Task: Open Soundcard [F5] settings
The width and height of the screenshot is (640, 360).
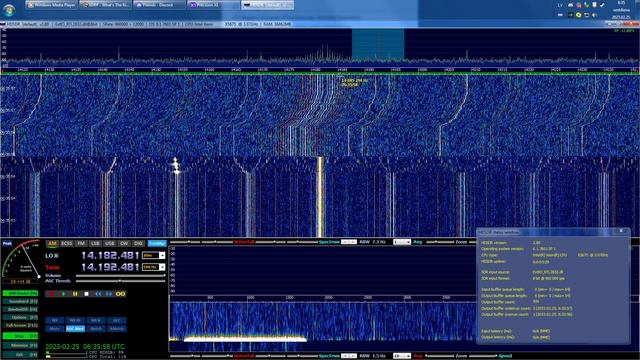Action: coord(20,302)
